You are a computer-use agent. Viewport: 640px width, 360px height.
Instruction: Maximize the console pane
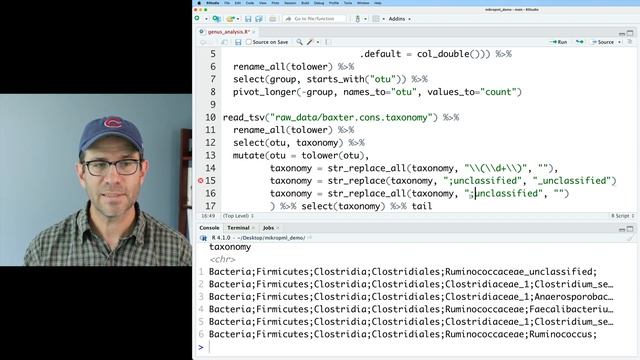[x=630, y=229]
